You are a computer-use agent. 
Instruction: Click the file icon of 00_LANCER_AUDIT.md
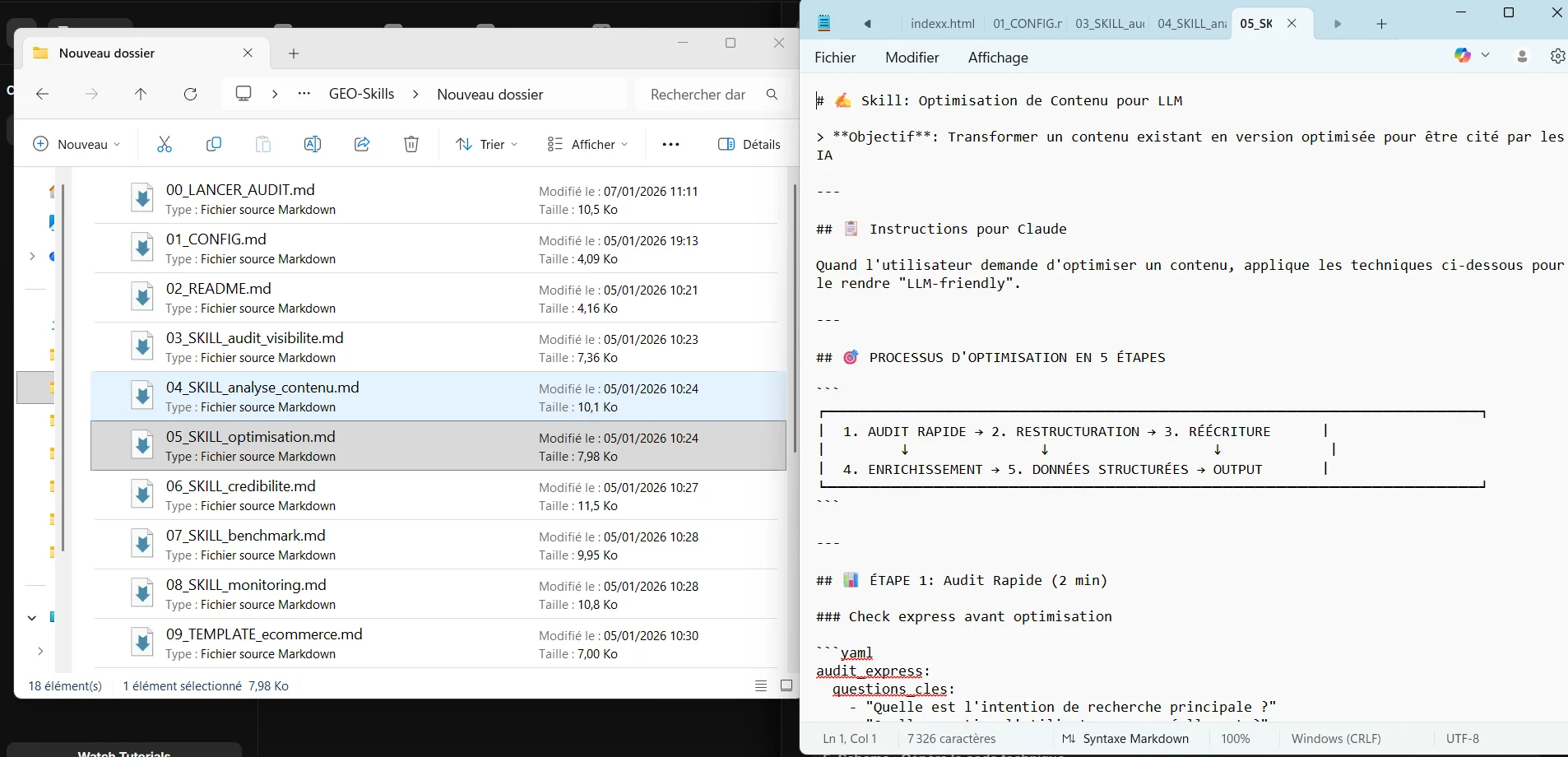[x=142, y=198]
